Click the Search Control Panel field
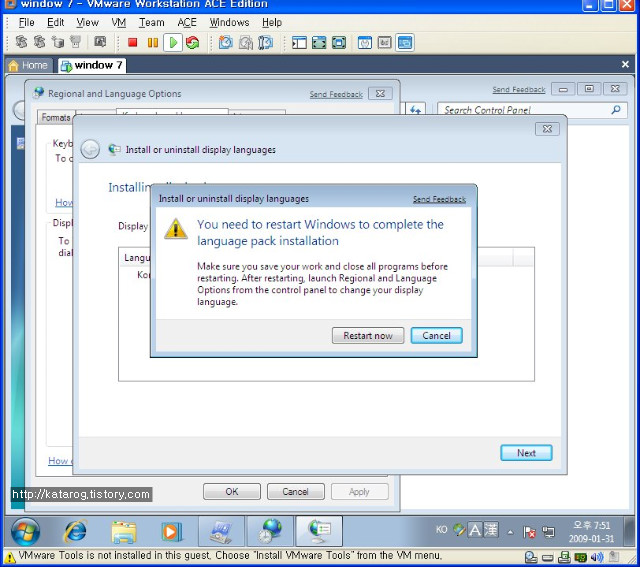The image size is (640, 567). click(532, 110)
